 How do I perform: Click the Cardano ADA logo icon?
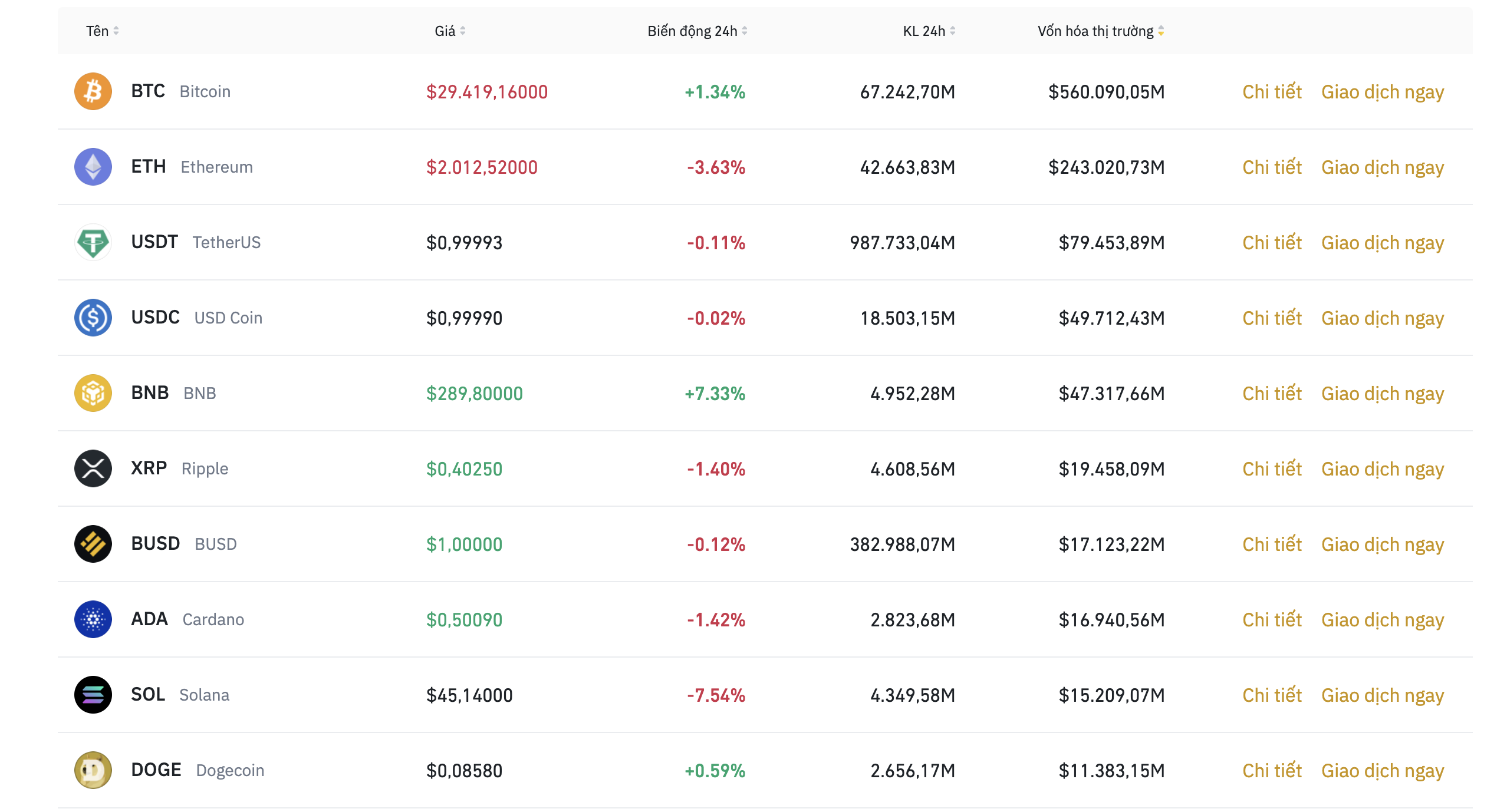93,619
